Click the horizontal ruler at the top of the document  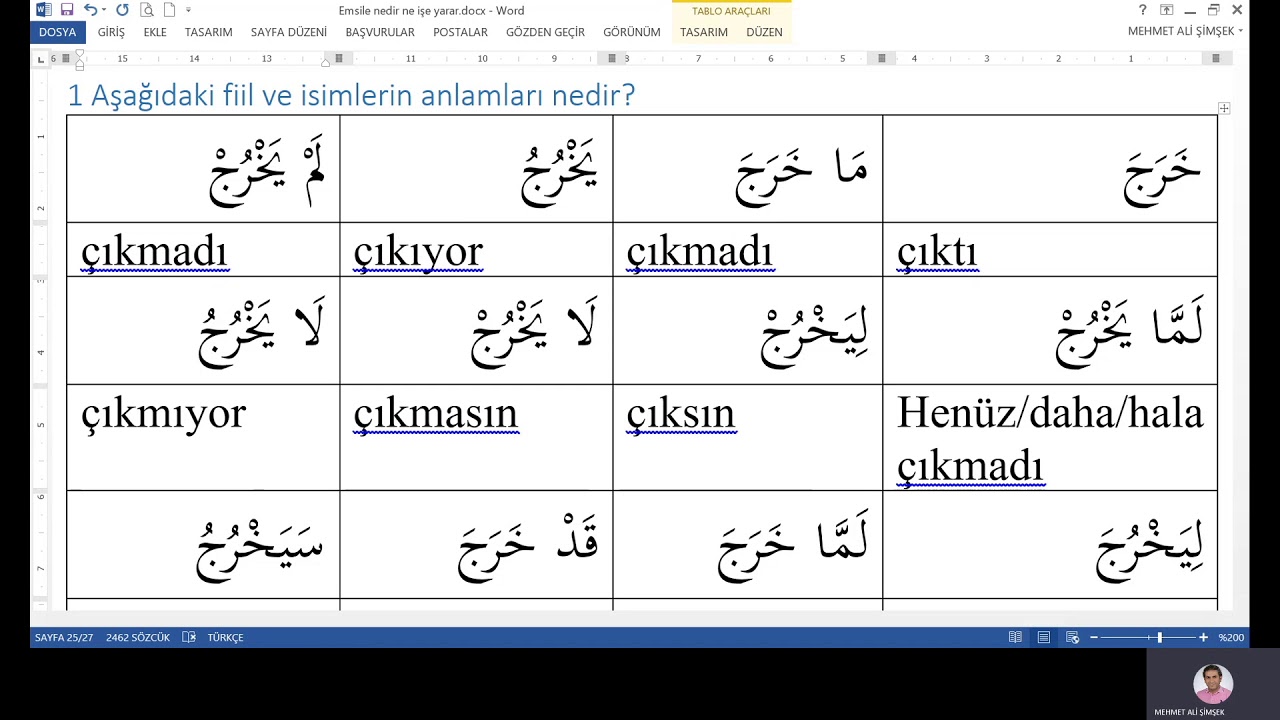coord(640,59)
